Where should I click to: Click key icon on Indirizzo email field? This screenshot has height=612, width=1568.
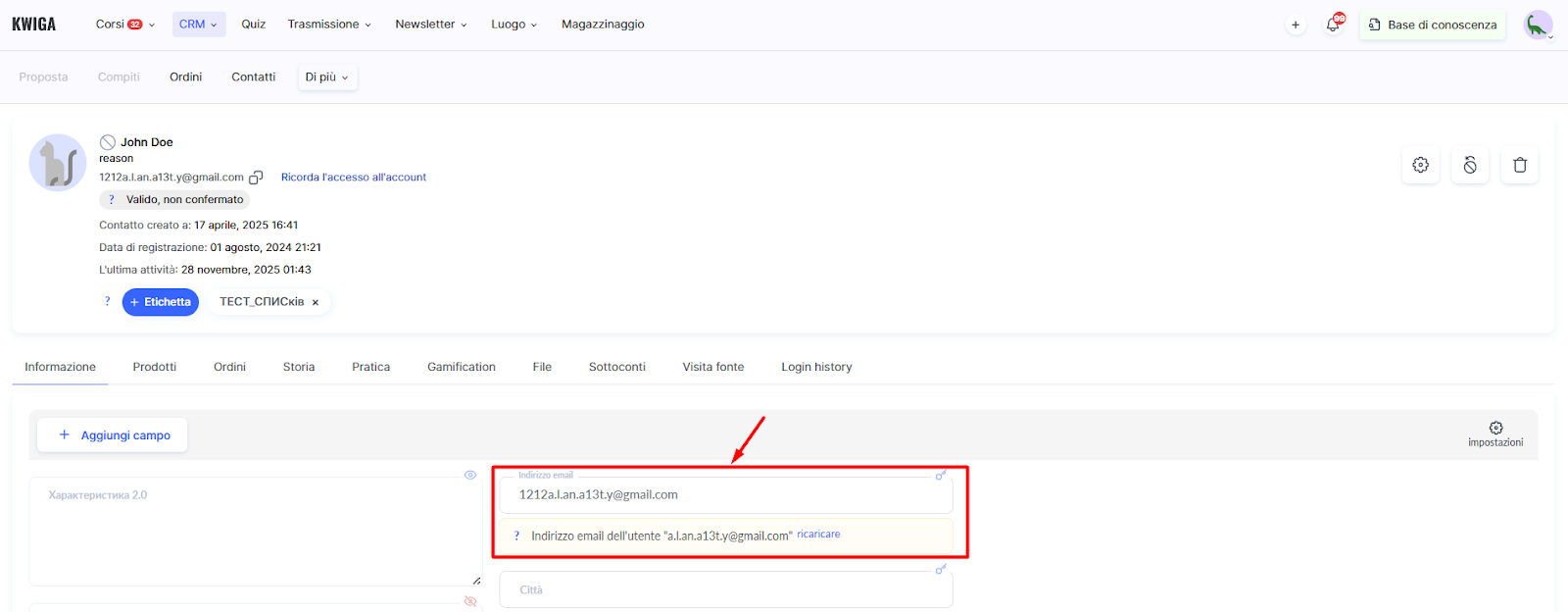coord(941,476)
